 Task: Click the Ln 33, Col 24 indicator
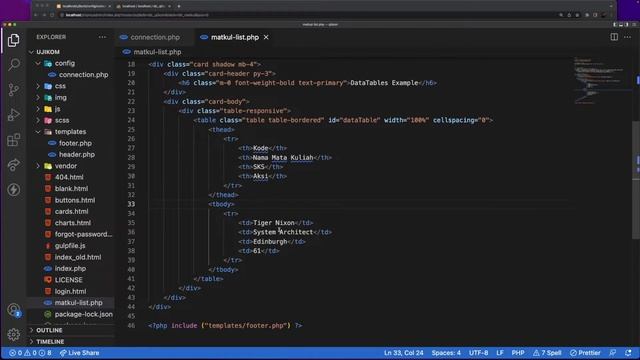click(403, 353)
